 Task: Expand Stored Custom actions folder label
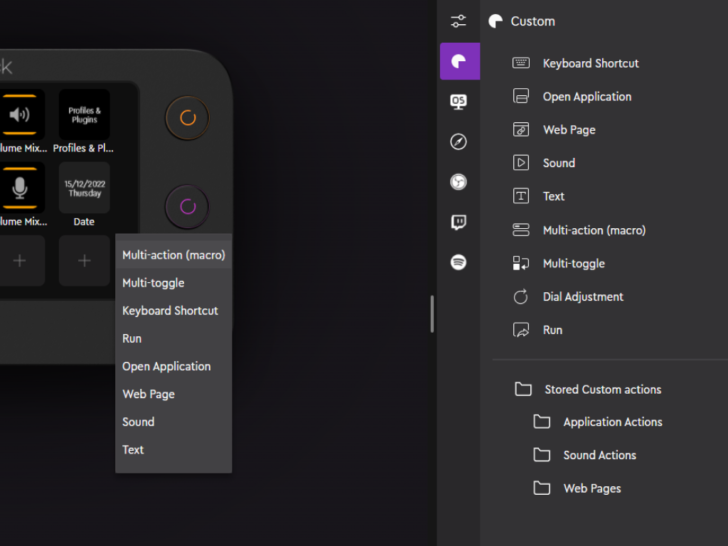[x=603, y=390]
